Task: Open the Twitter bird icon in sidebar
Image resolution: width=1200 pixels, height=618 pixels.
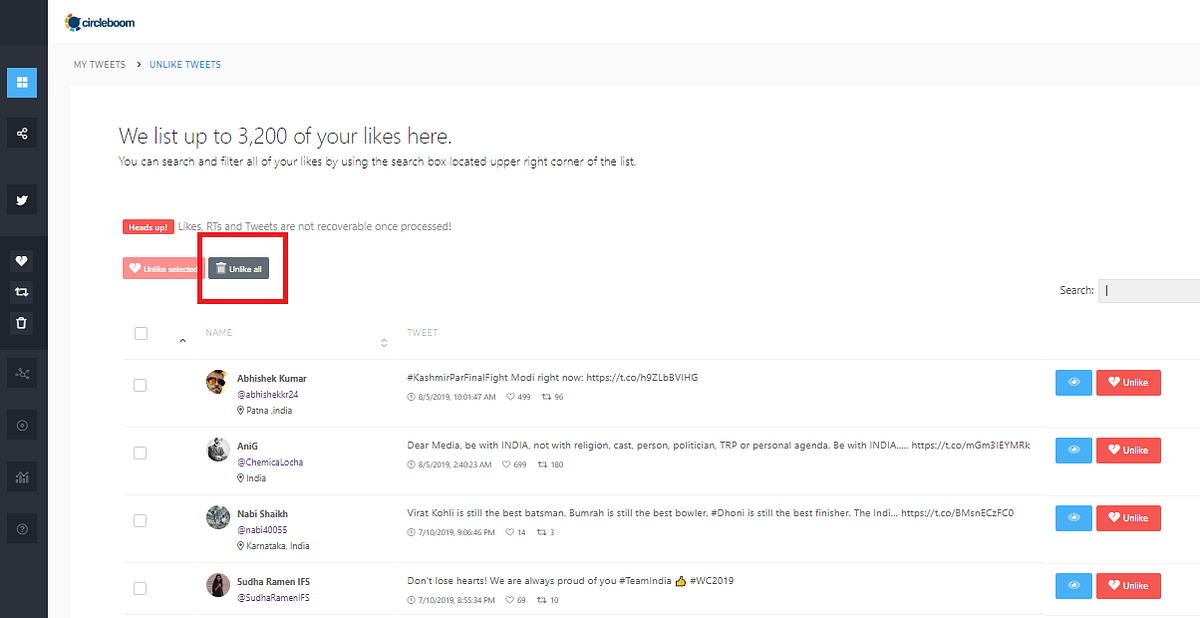Action: point(22,200)
